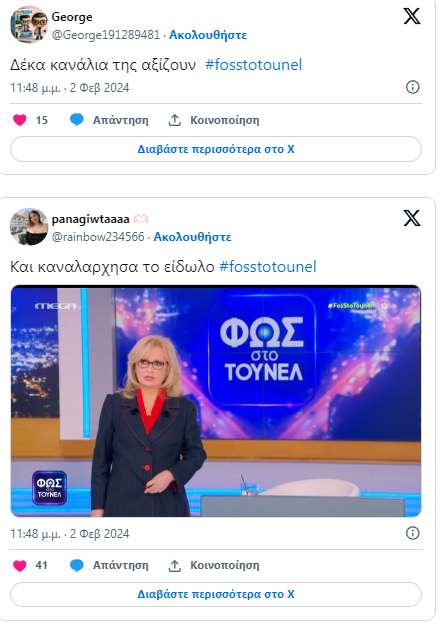This screenshot has height=632, width=441.
Task: Click share arrow icon on panagiwtaaaa's tweet
Action: pos(174,565)
